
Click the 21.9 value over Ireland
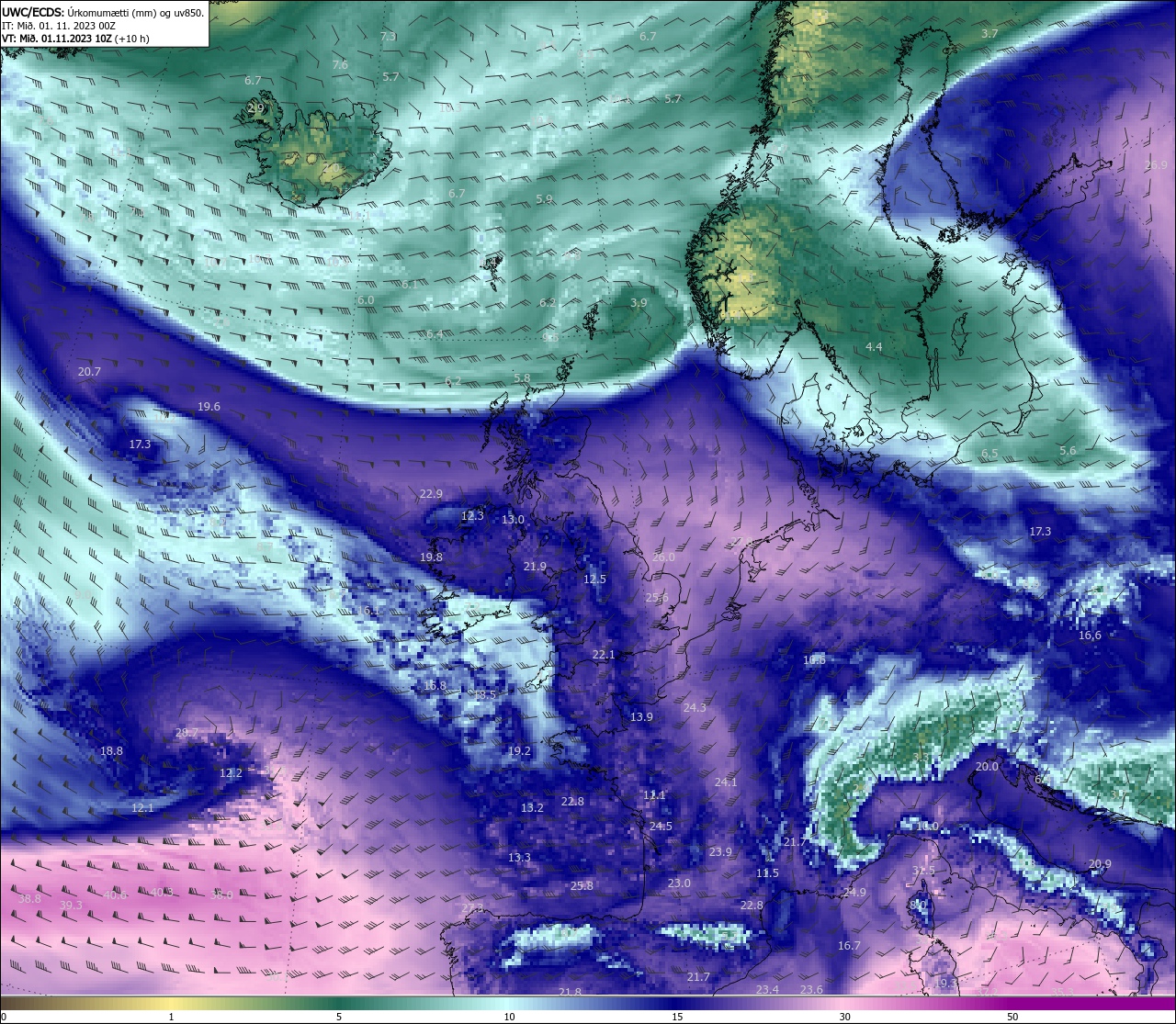coord(535,567)
